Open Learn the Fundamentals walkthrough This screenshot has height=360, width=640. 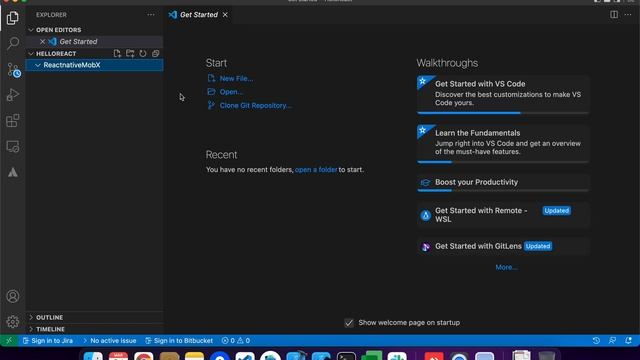point(503,144)
